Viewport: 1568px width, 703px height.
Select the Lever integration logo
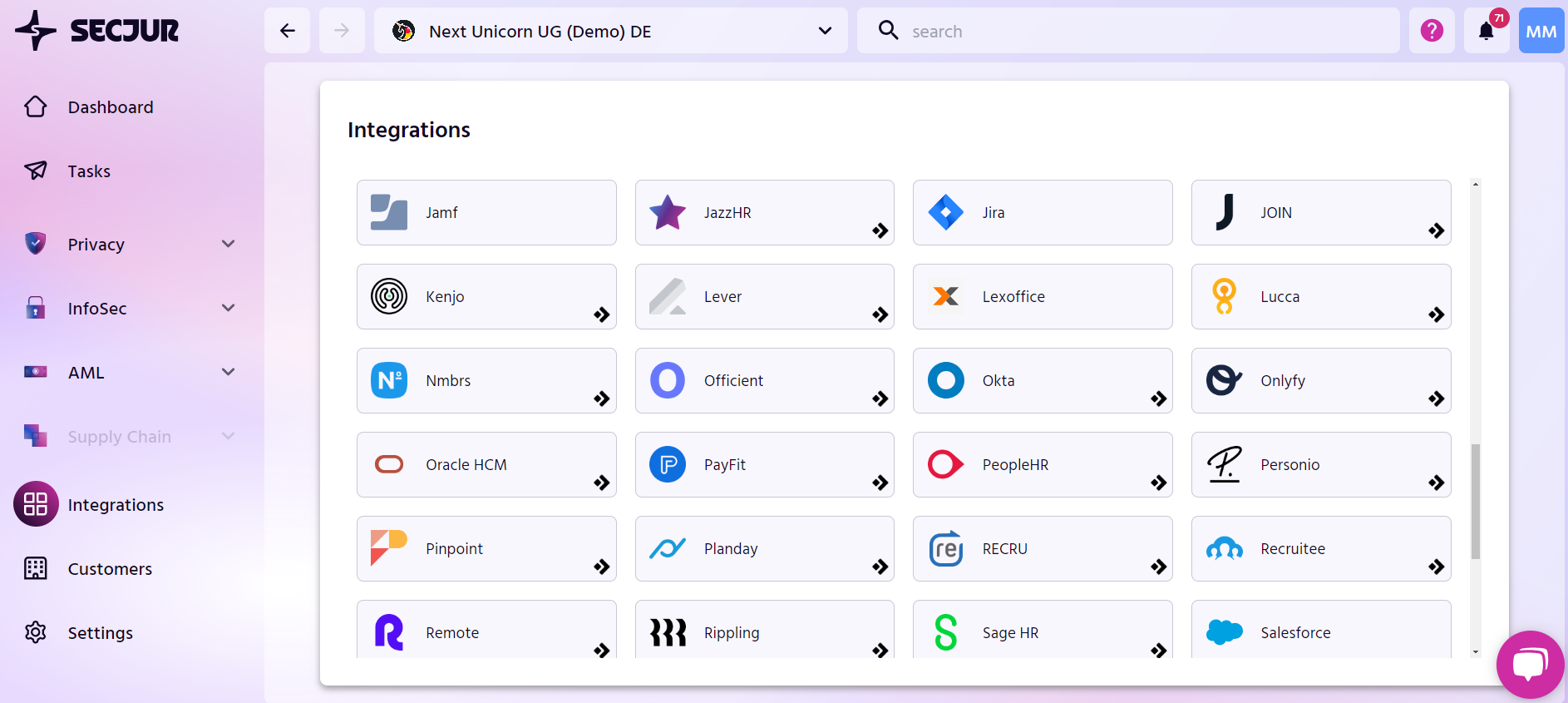[668, 296]
